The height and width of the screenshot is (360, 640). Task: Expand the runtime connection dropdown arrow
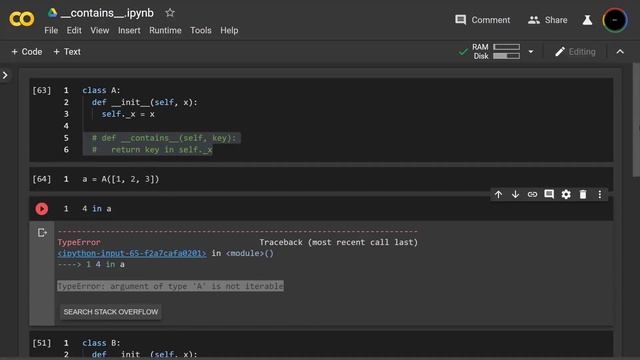click(531, 52)
